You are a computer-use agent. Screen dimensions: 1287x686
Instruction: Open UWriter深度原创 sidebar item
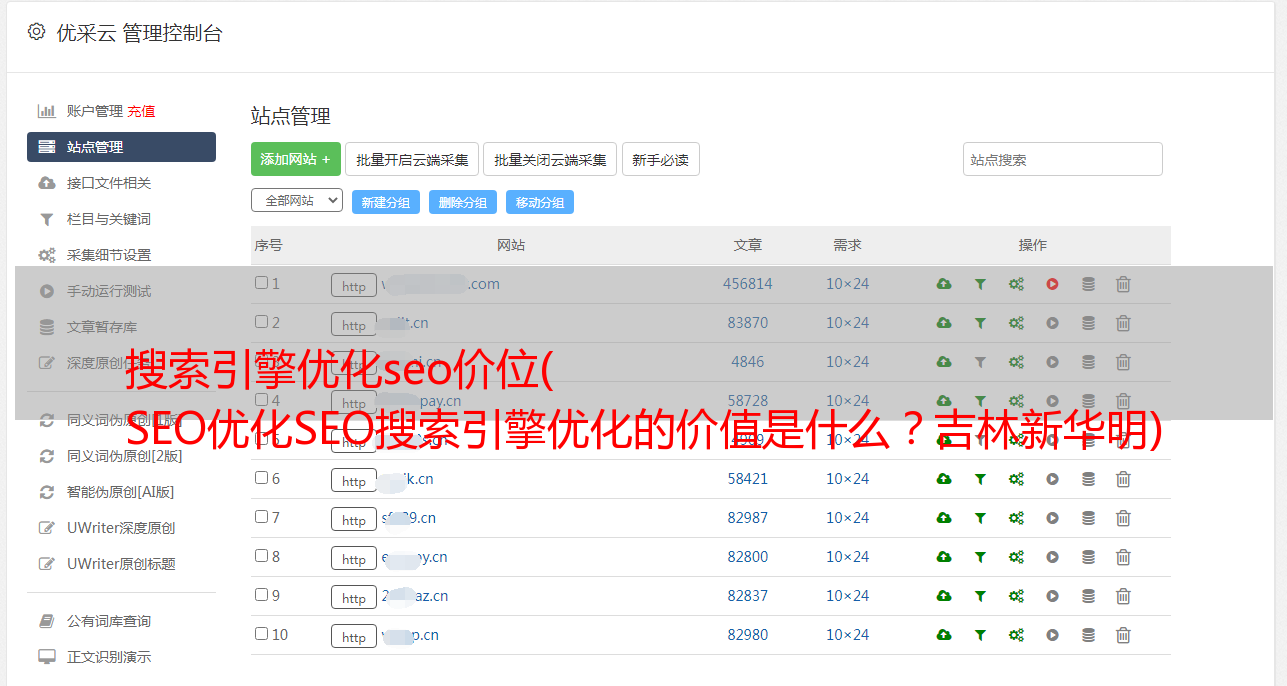point(121,528)
